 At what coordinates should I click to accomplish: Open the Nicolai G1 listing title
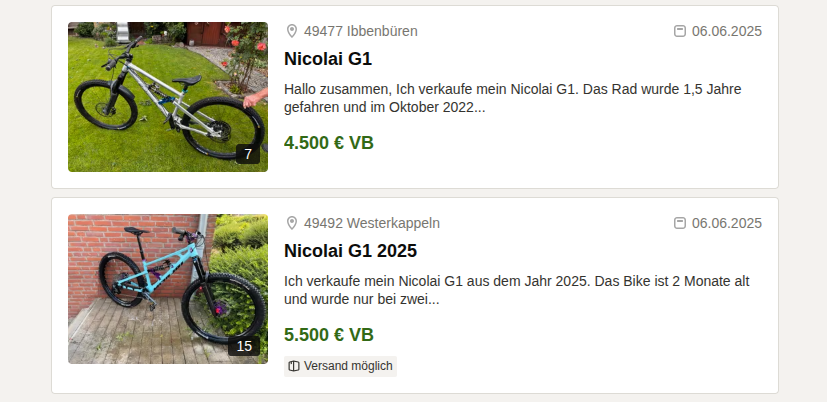point(328,59)
